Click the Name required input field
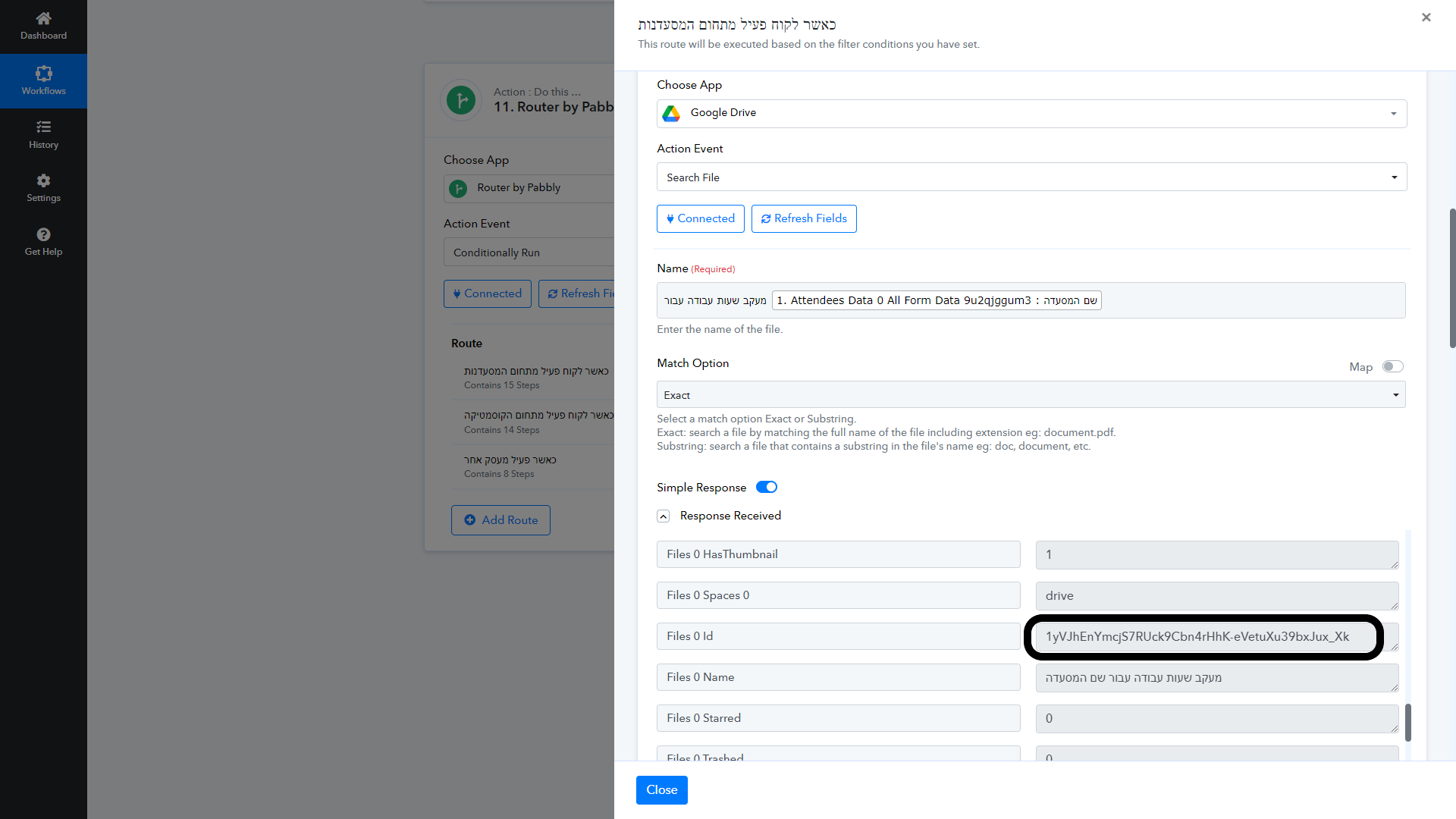The height and width of the screenshot is (819, 1456). (x=1031, y=300)
